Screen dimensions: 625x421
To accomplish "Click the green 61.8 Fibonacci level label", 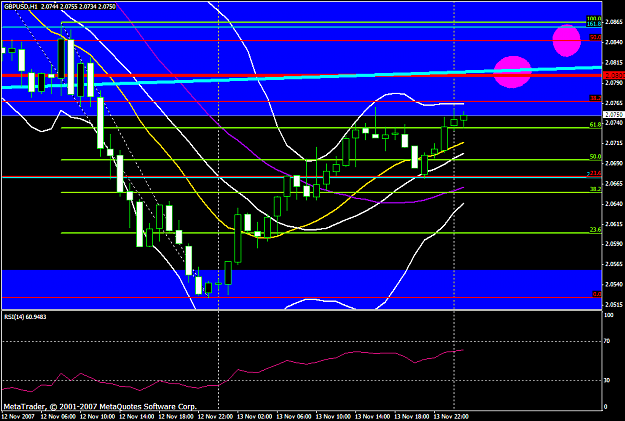I will coord(596,125).
